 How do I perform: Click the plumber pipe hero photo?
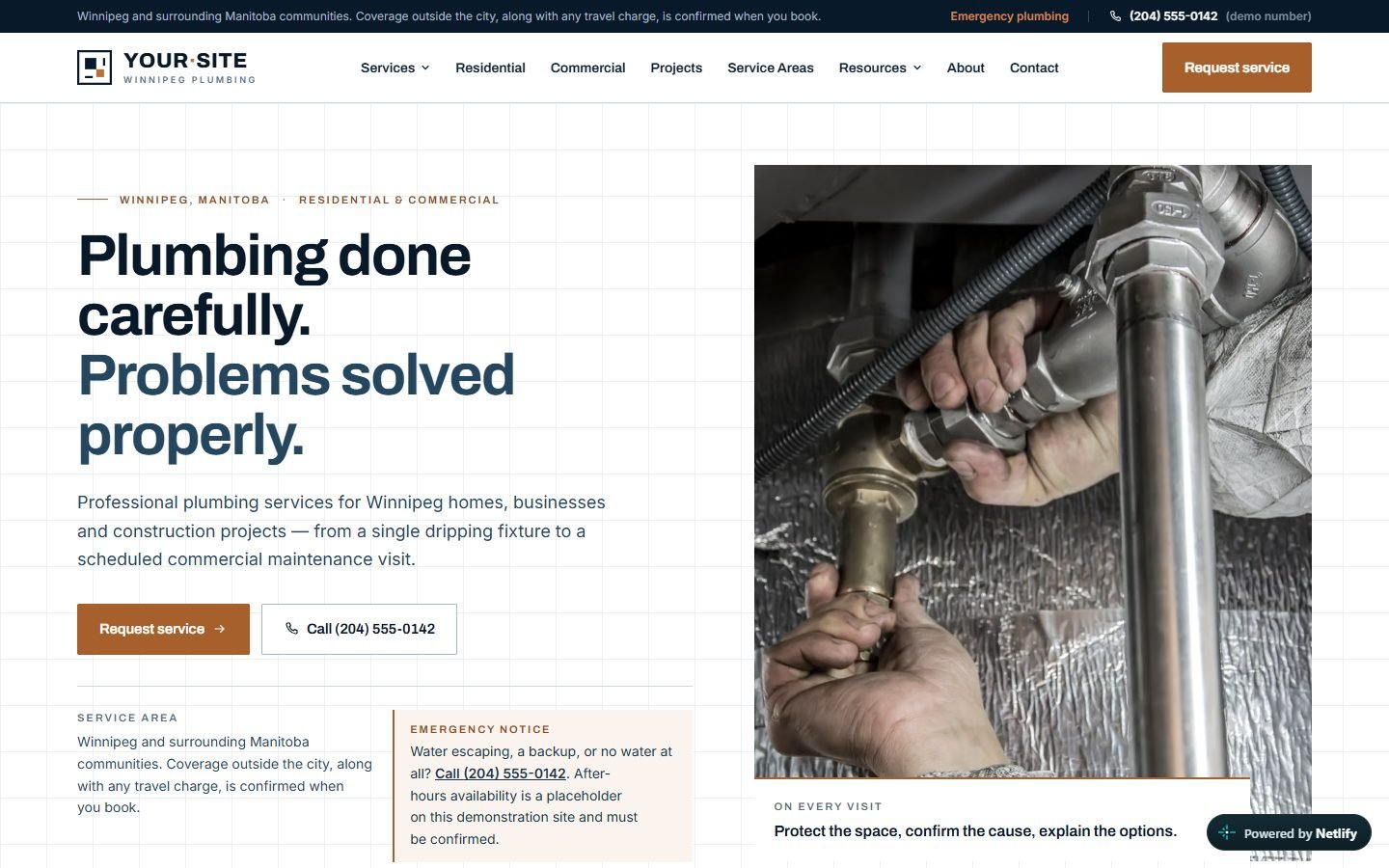pyautogui.click(x=1032, y=471)
